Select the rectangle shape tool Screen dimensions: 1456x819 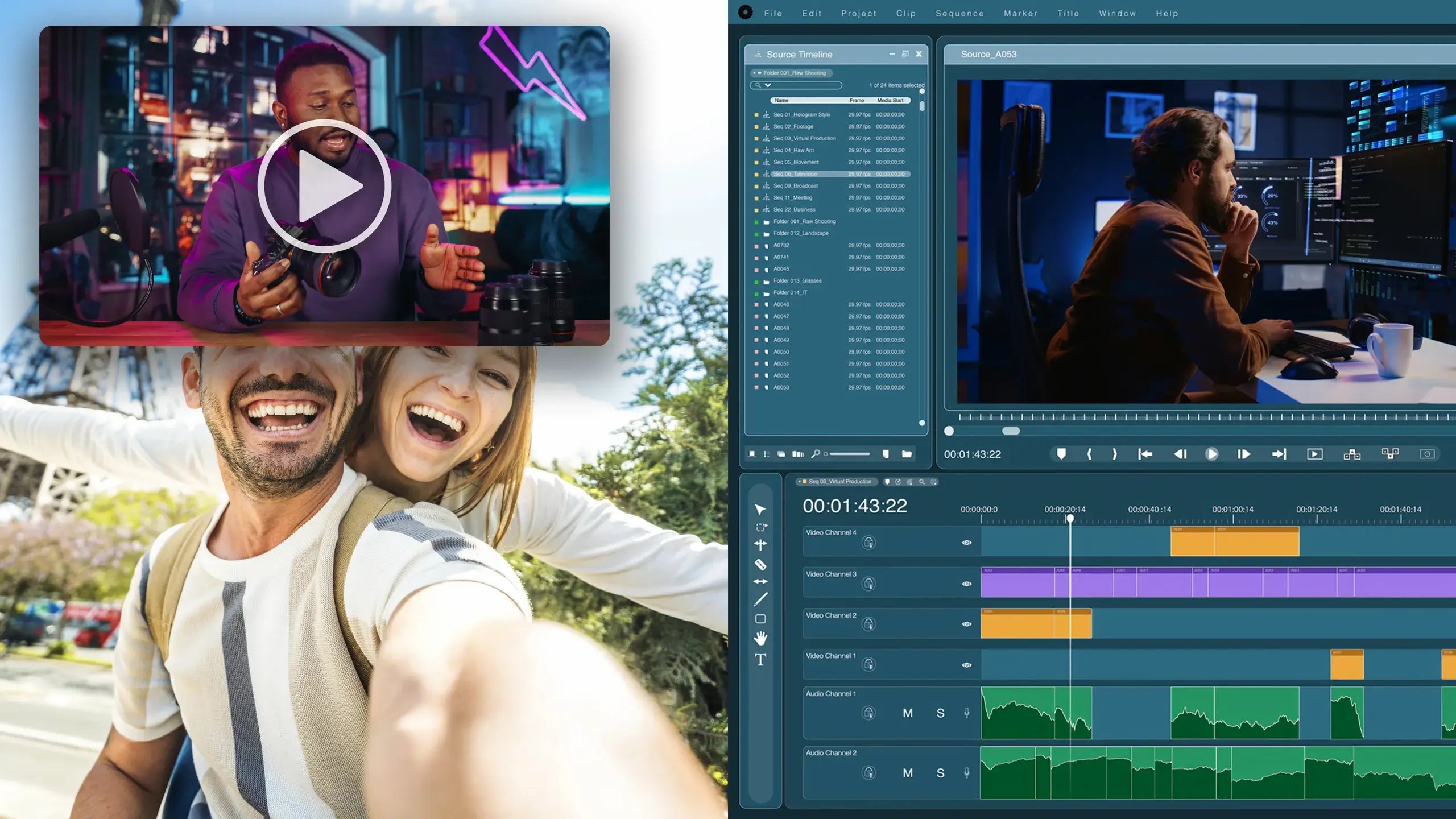tap(760, 619)
